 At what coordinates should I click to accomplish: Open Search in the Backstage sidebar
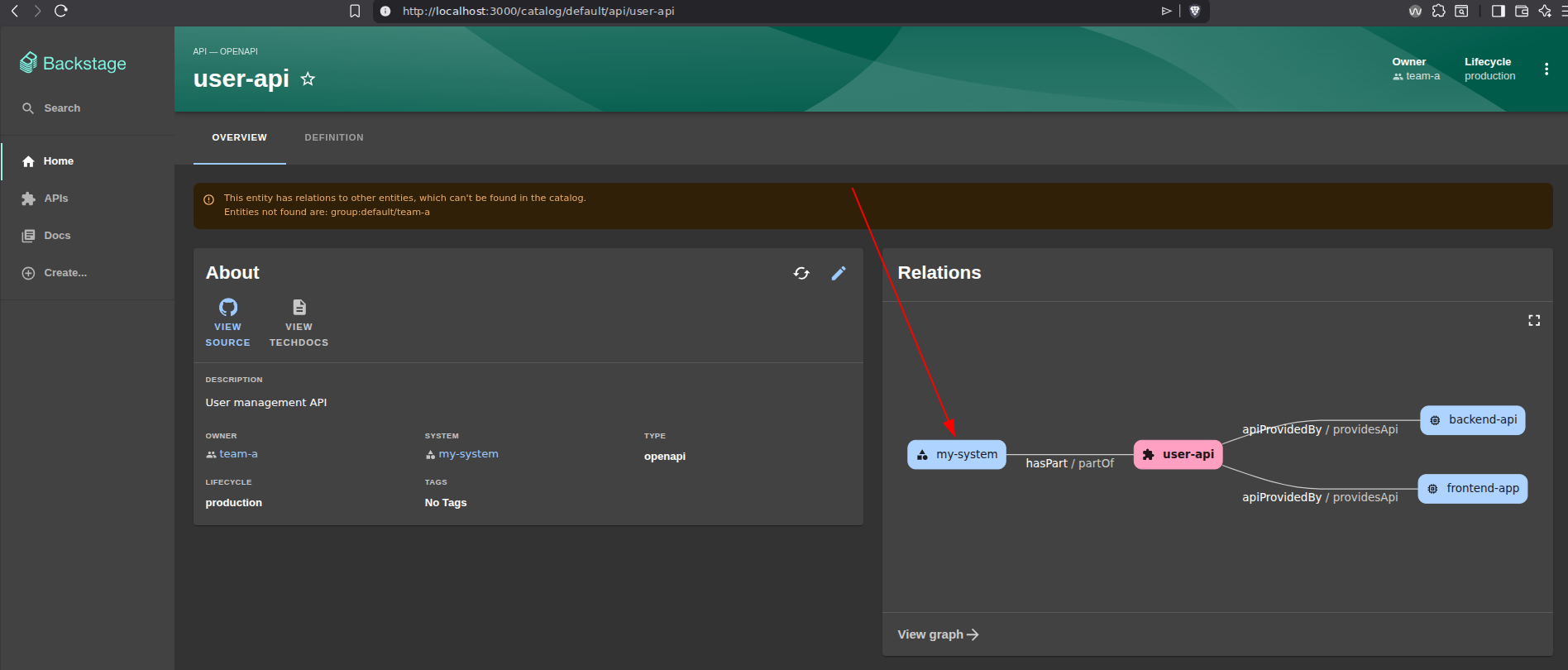pos(87,108)
